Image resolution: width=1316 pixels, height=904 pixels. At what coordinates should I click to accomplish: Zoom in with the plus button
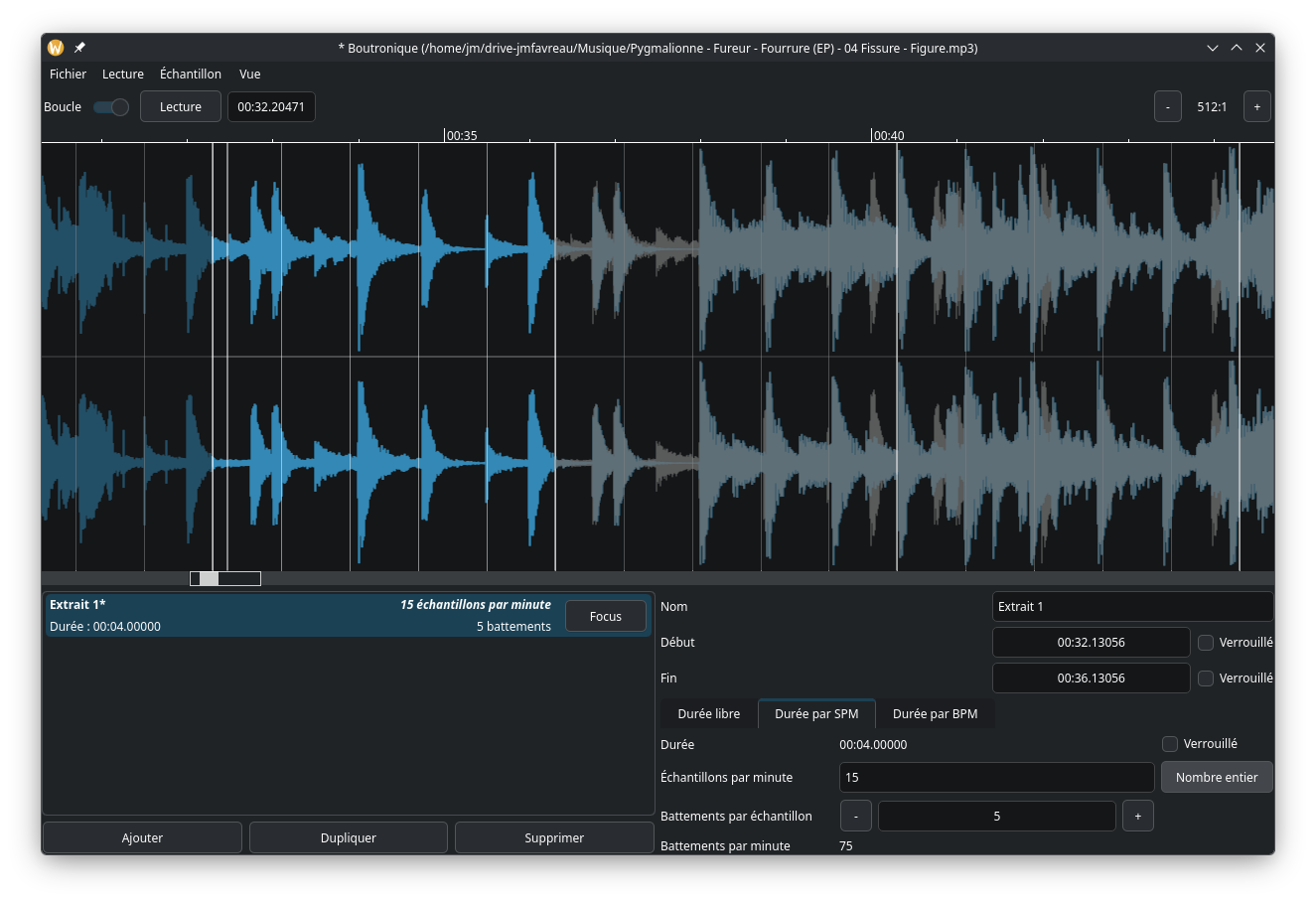click(x=1256, y=107)
